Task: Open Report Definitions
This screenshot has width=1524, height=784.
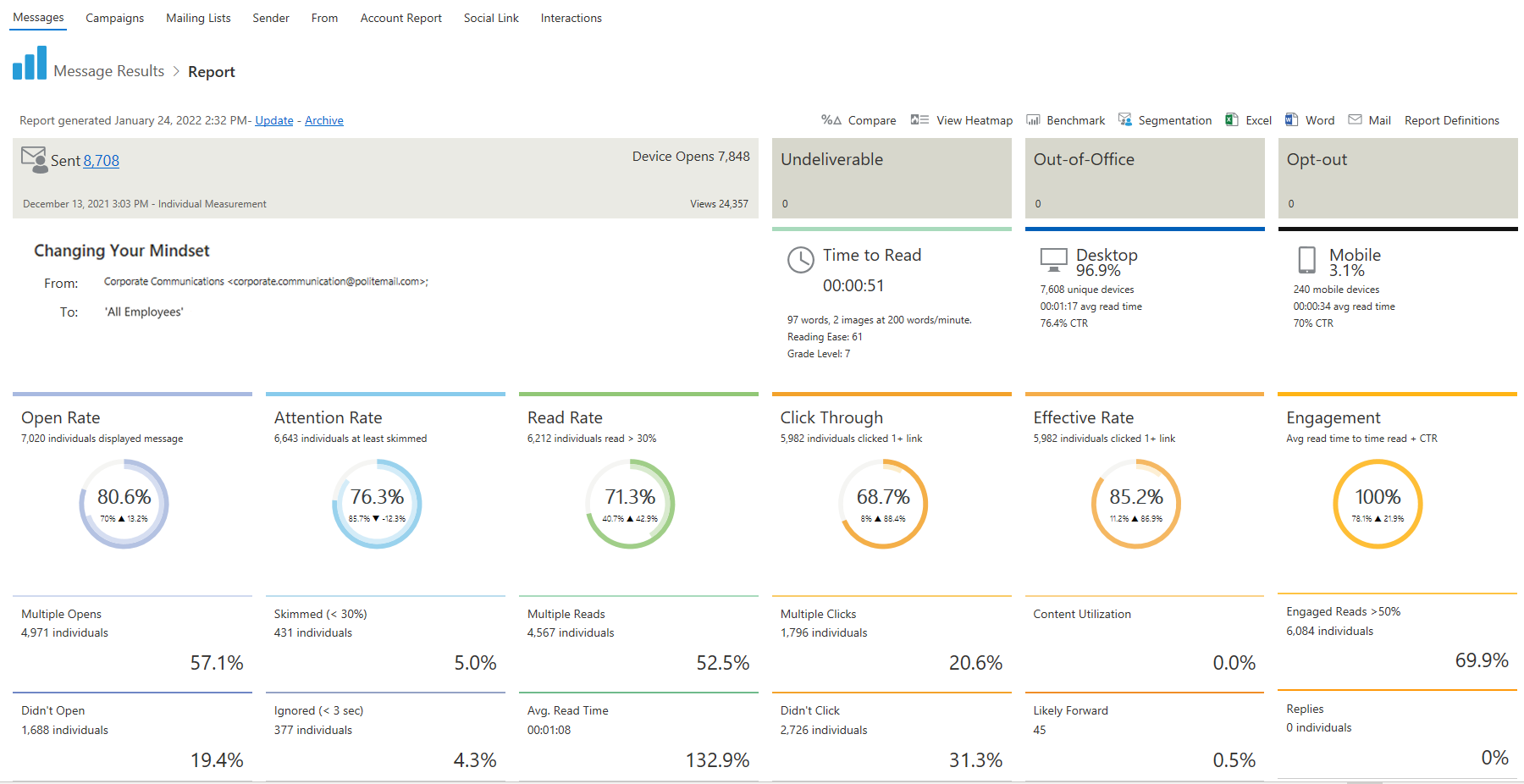Action: pos(1451,120)
